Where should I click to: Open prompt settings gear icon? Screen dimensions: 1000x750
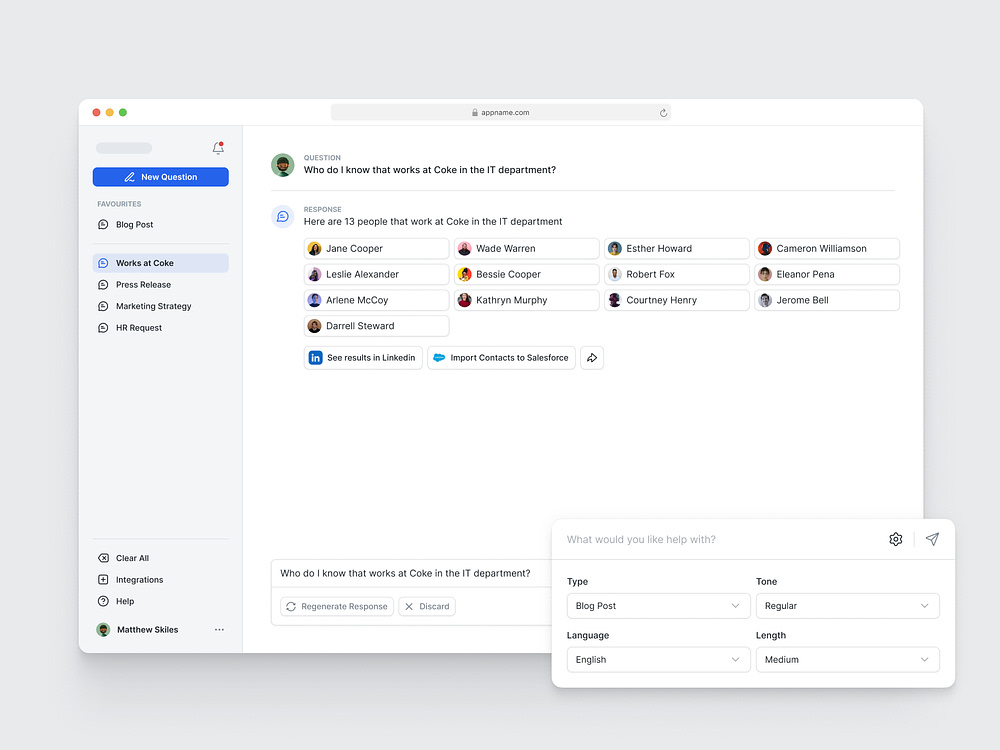click(x=895, y=540)
